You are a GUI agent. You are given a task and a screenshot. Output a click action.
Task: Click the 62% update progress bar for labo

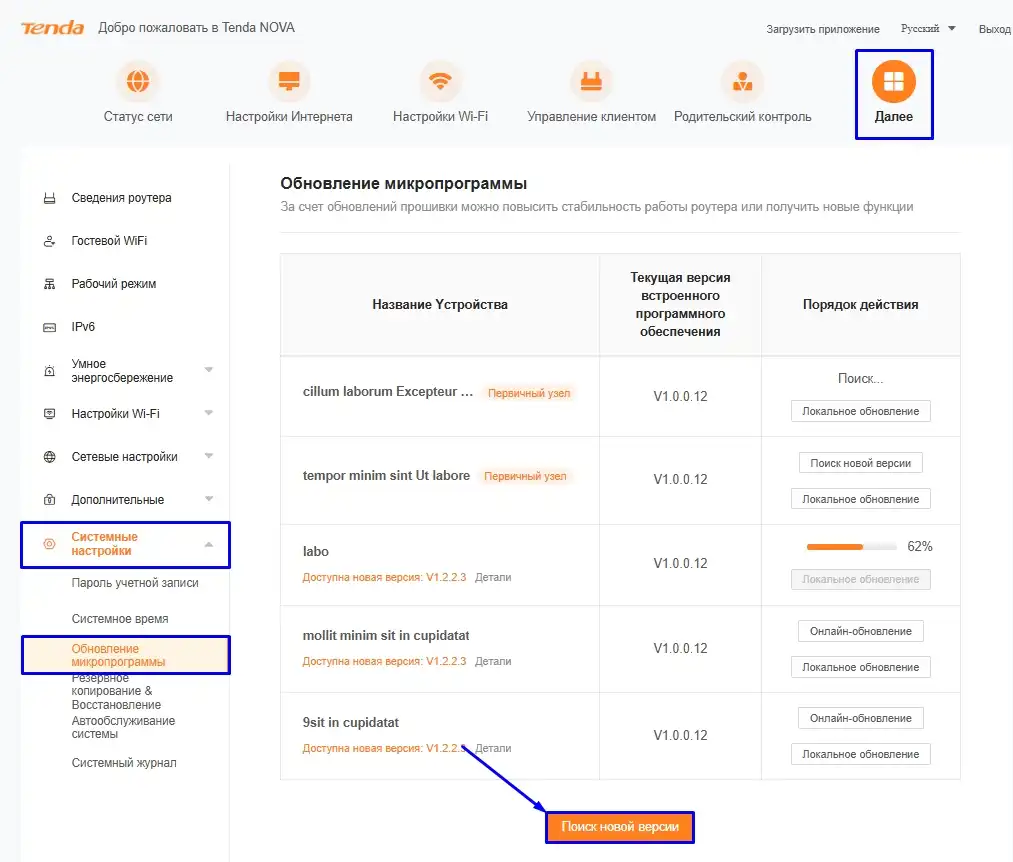tap(852, 547)
